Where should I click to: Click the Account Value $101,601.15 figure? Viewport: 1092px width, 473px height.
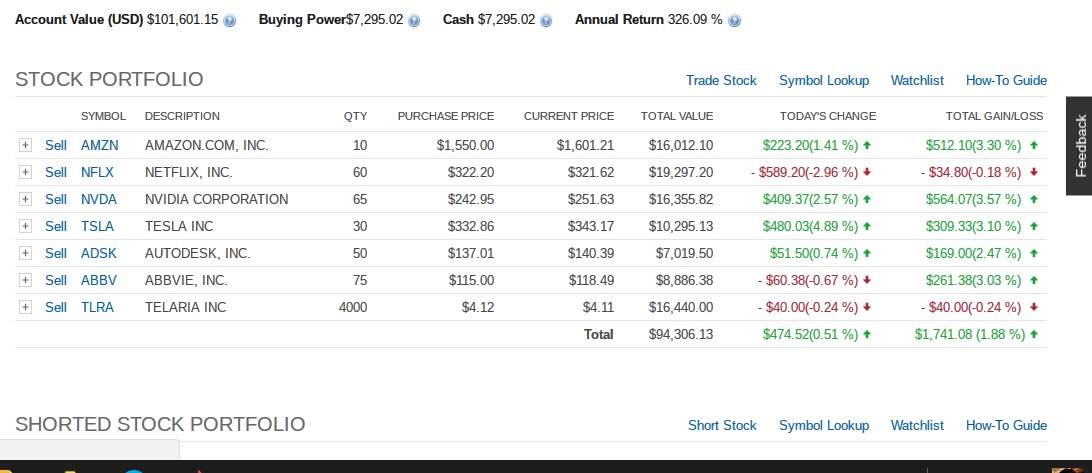(182, 20)
